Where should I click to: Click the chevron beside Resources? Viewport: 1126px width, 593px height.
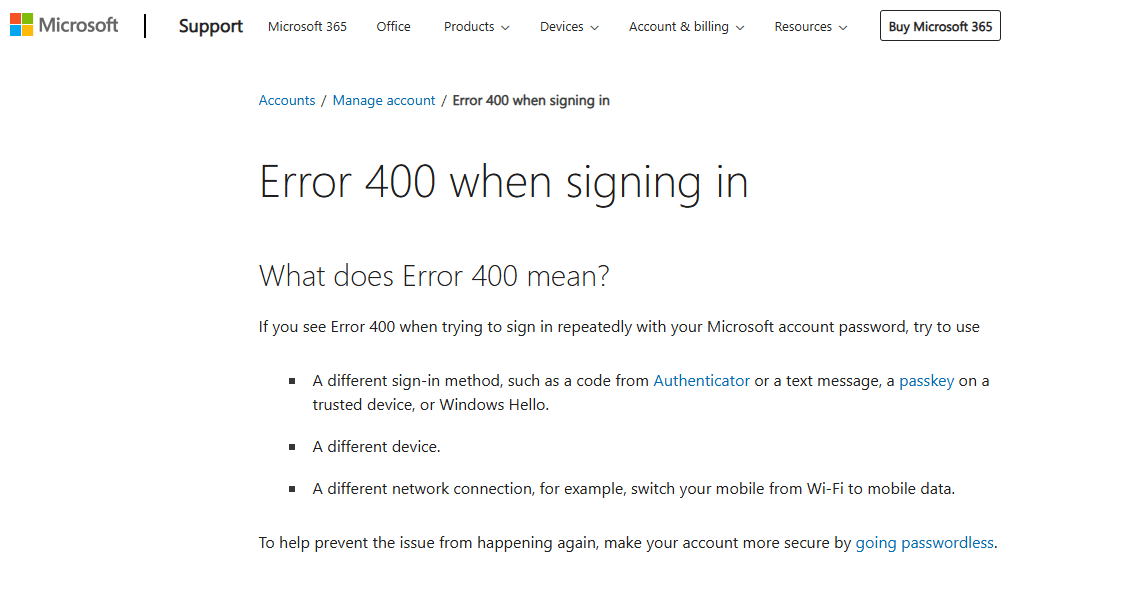(843, 28)
